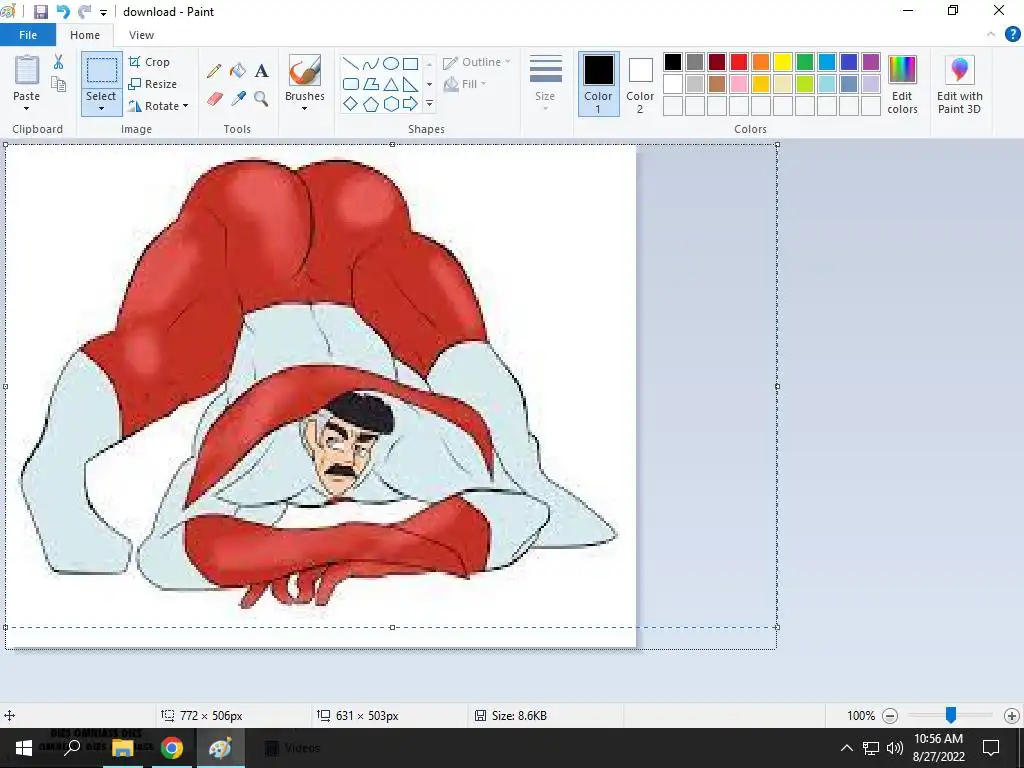Pick the Polygon shape
Viewport: 1024px width, 768px height.
371,84
